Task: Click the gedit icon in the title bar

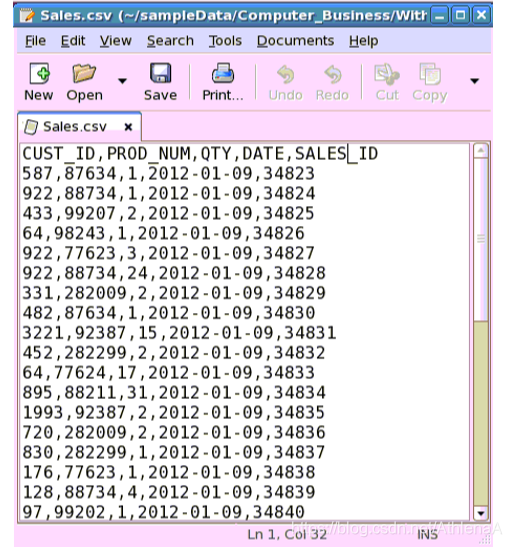Action: point(27,15)
